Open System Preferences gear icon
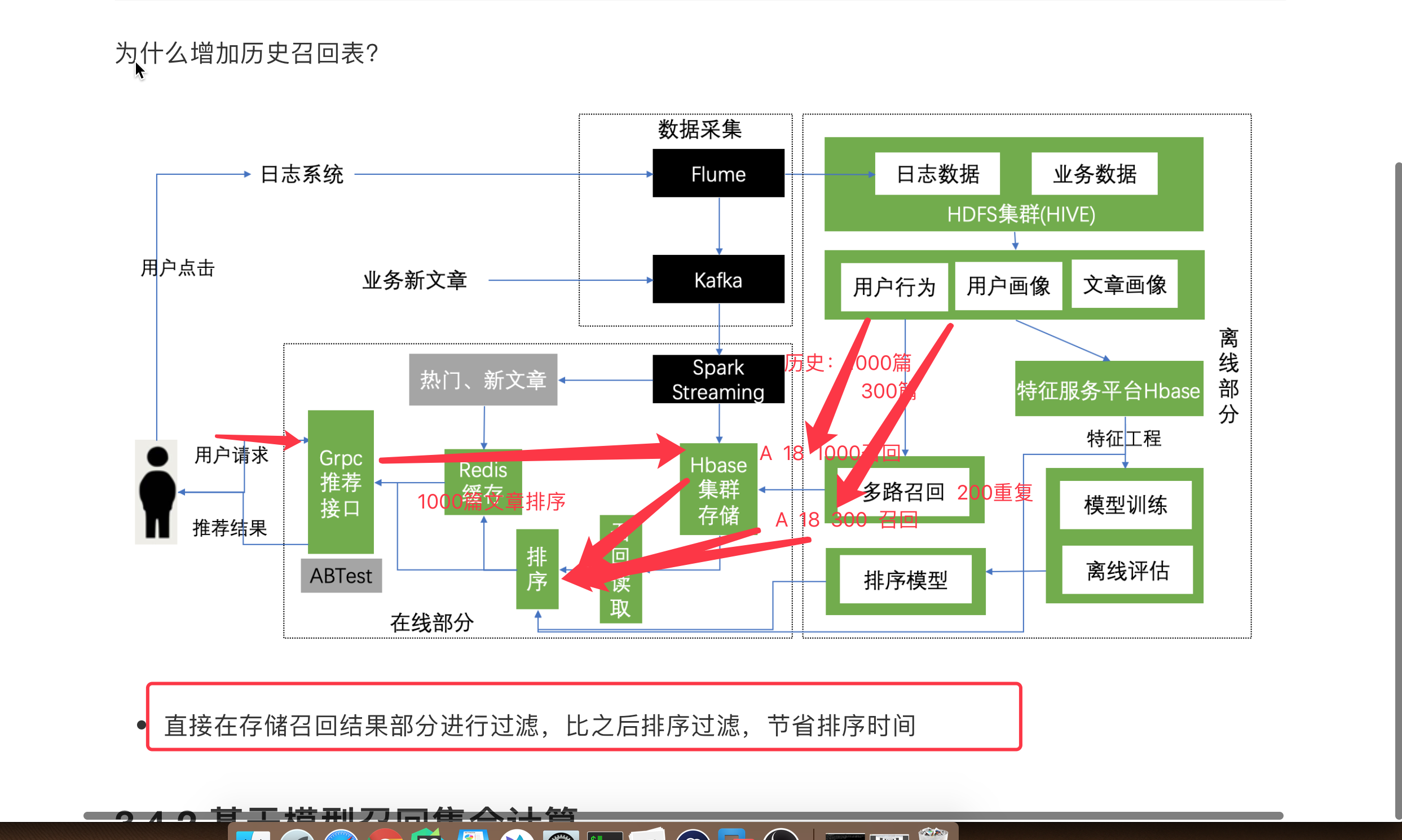This screenshot has width=1402, height=840. 561,835
